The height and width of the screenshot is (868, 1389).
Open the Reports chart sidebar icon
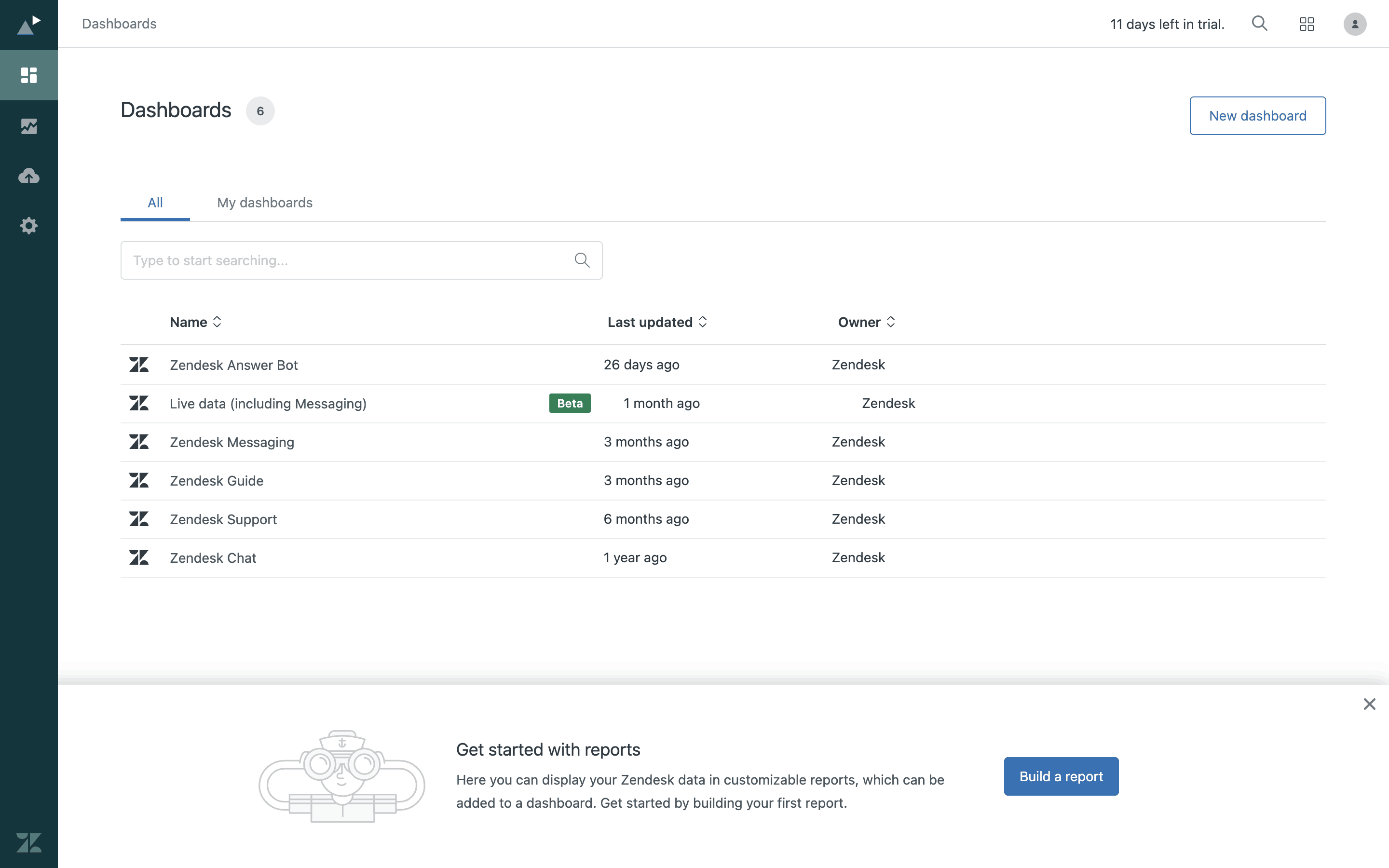tap(29, 126)
